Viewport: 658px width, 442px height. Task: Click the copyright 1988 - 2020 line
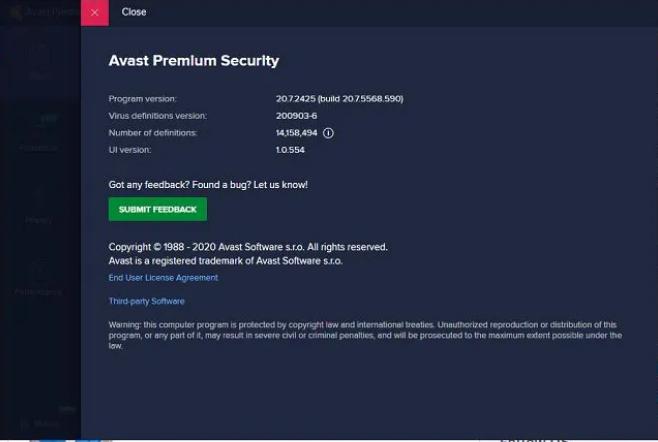click(247, 247)
